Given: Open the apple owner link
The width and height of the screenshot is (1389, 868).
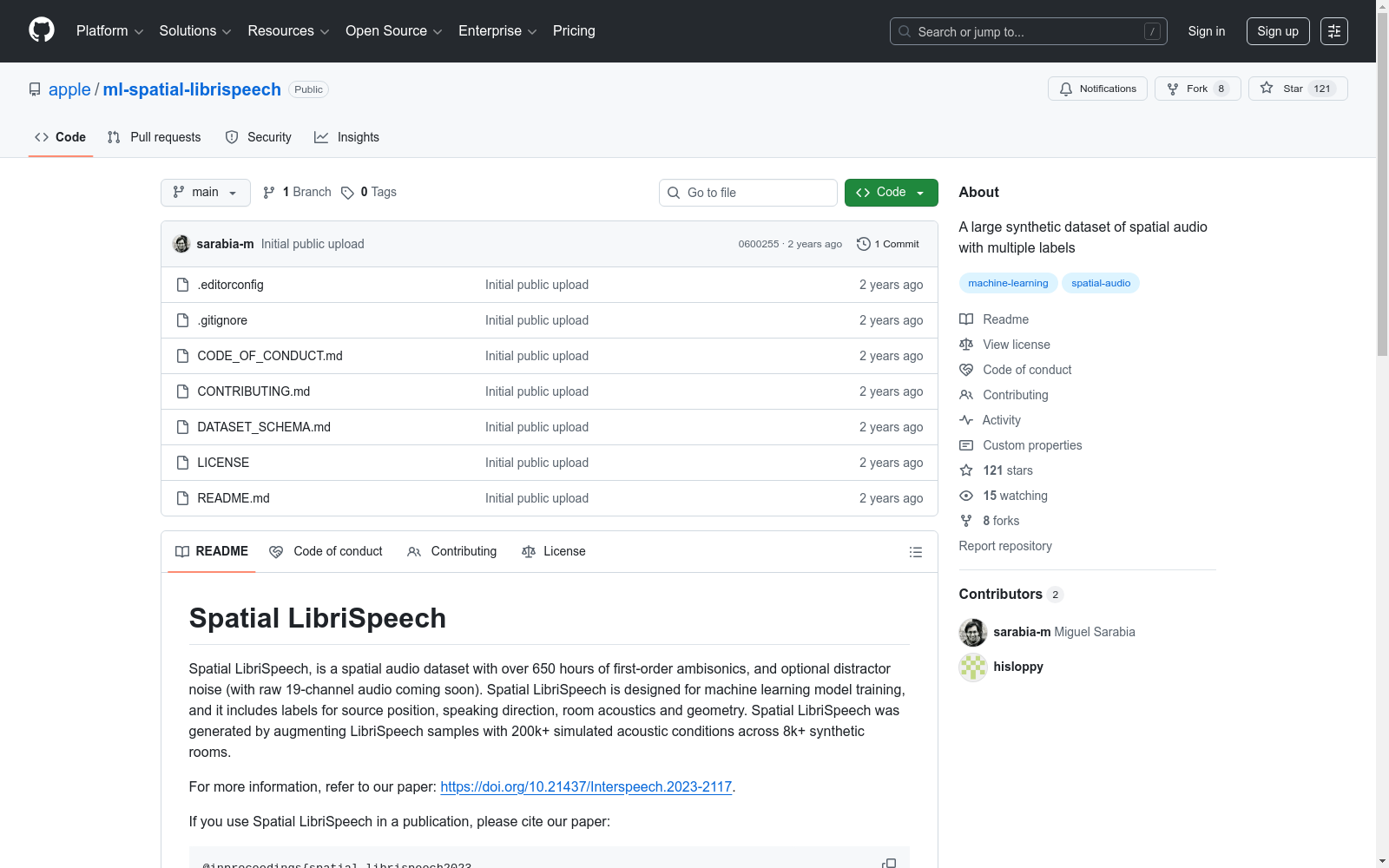Looking at the screenshot, I should pos(69,89).
